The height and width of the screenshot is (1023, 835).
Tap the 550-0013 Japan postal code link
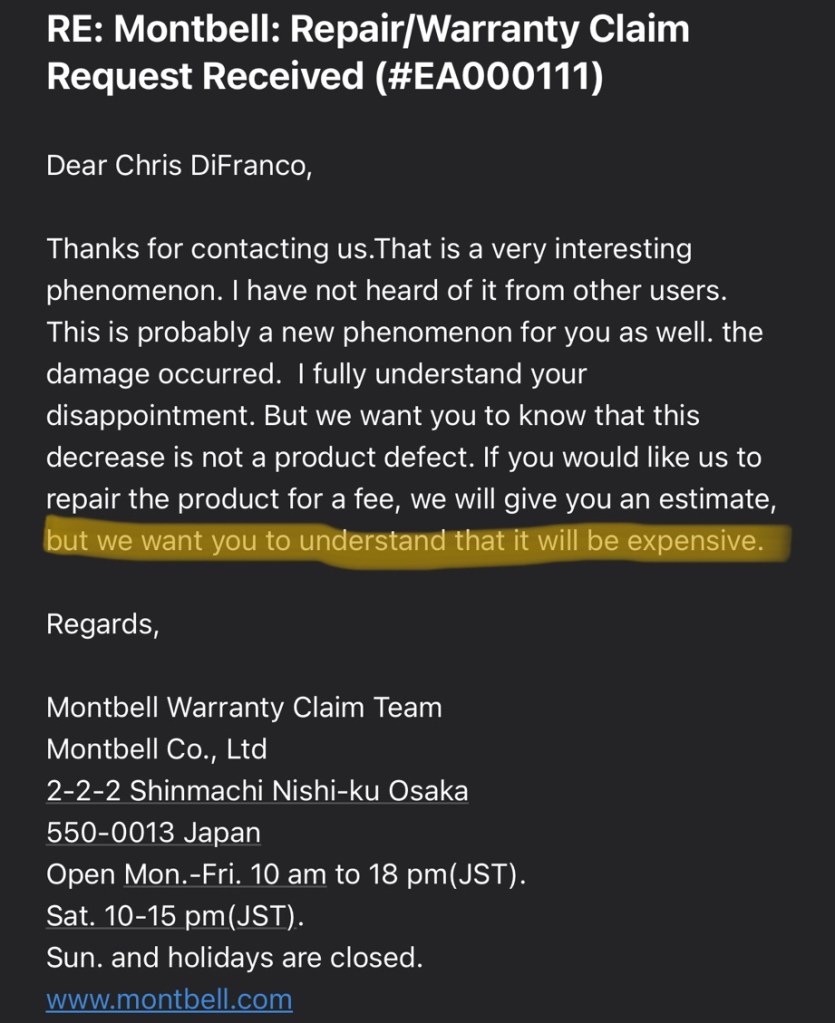click(x=153, y=832)
